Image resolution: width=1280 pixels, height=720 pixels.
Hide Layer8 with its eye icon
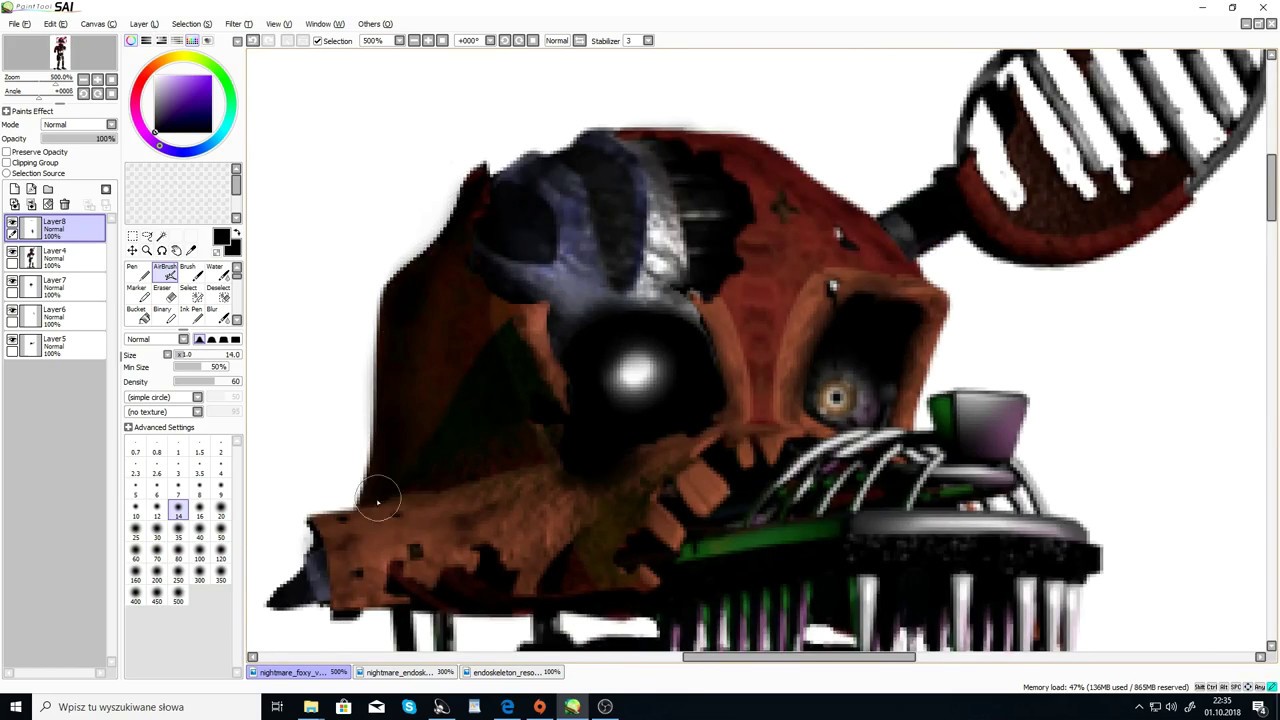(12, 224)
